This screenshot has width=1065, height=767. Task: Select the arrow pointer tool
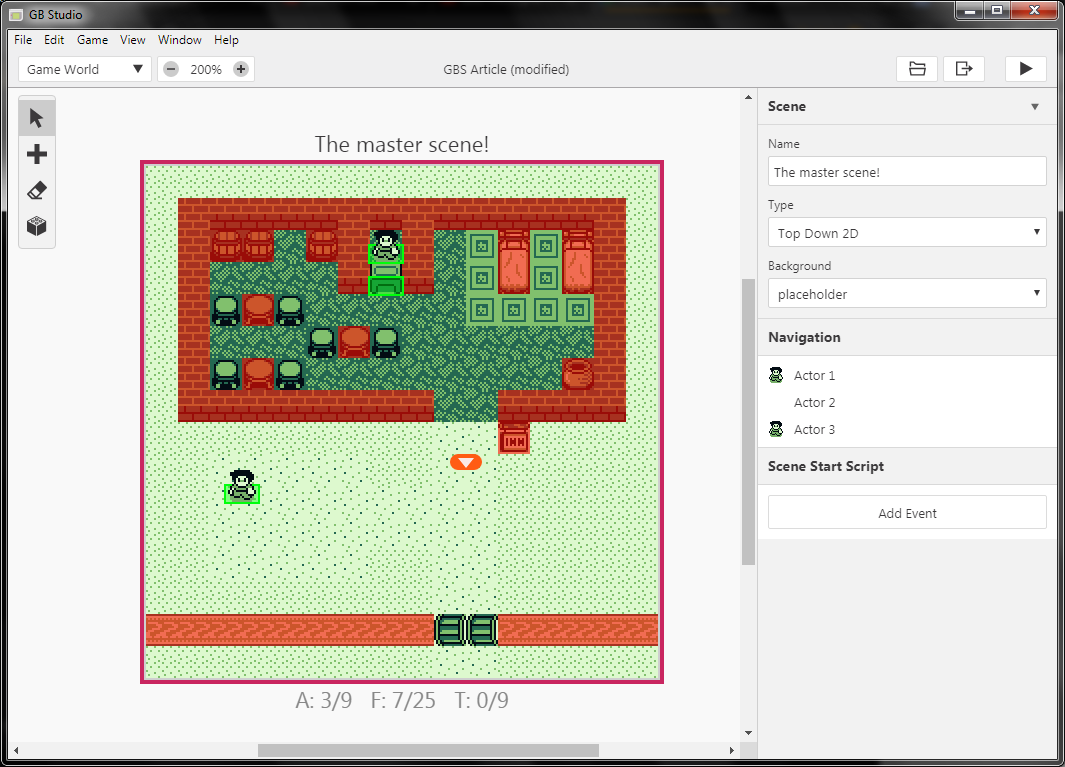point(37,118)
